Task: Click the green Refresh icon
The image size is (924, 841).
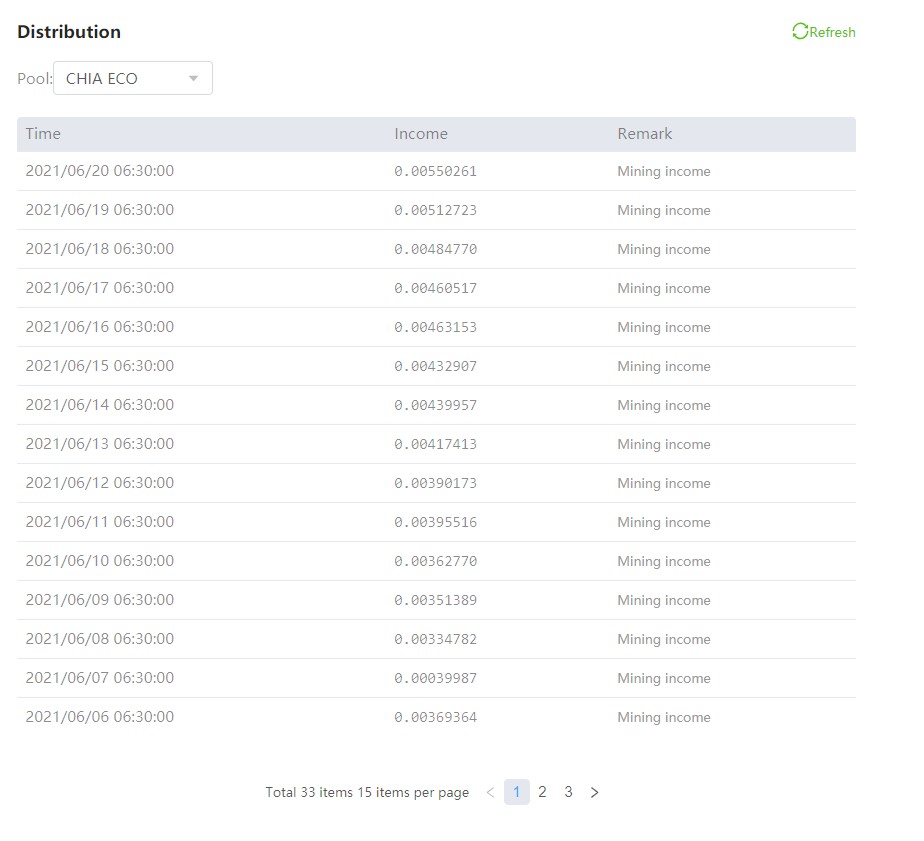Action: point(800,31)
